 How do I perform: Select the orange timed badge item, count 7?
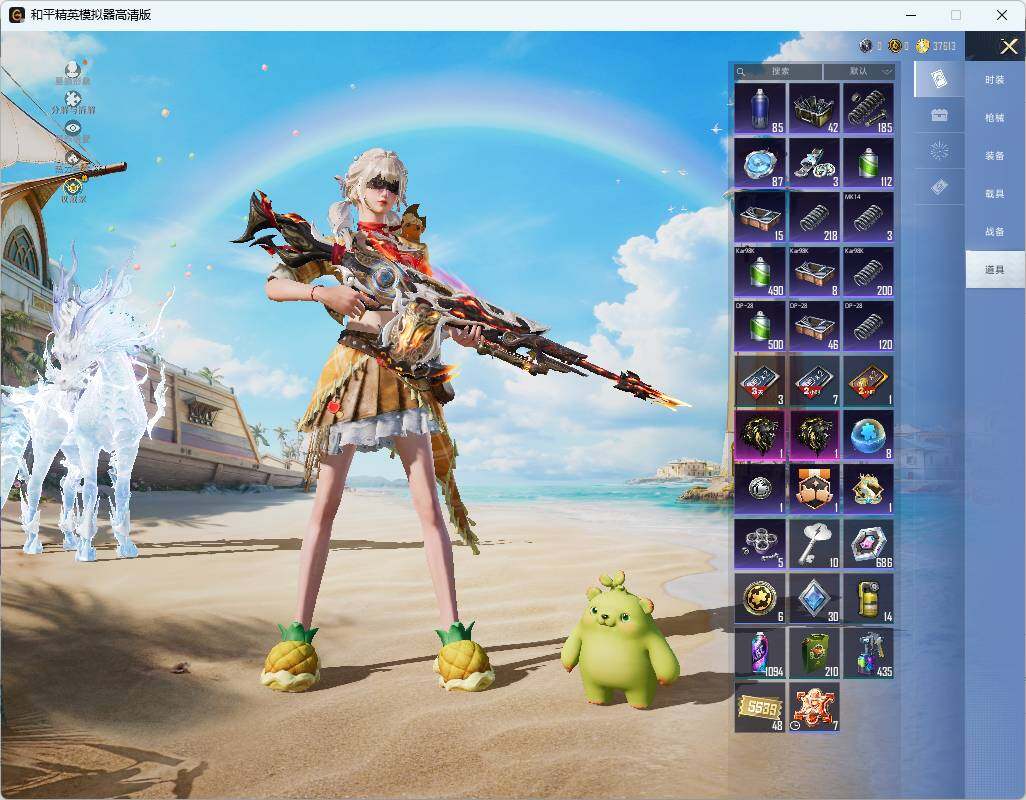(814, 707)
